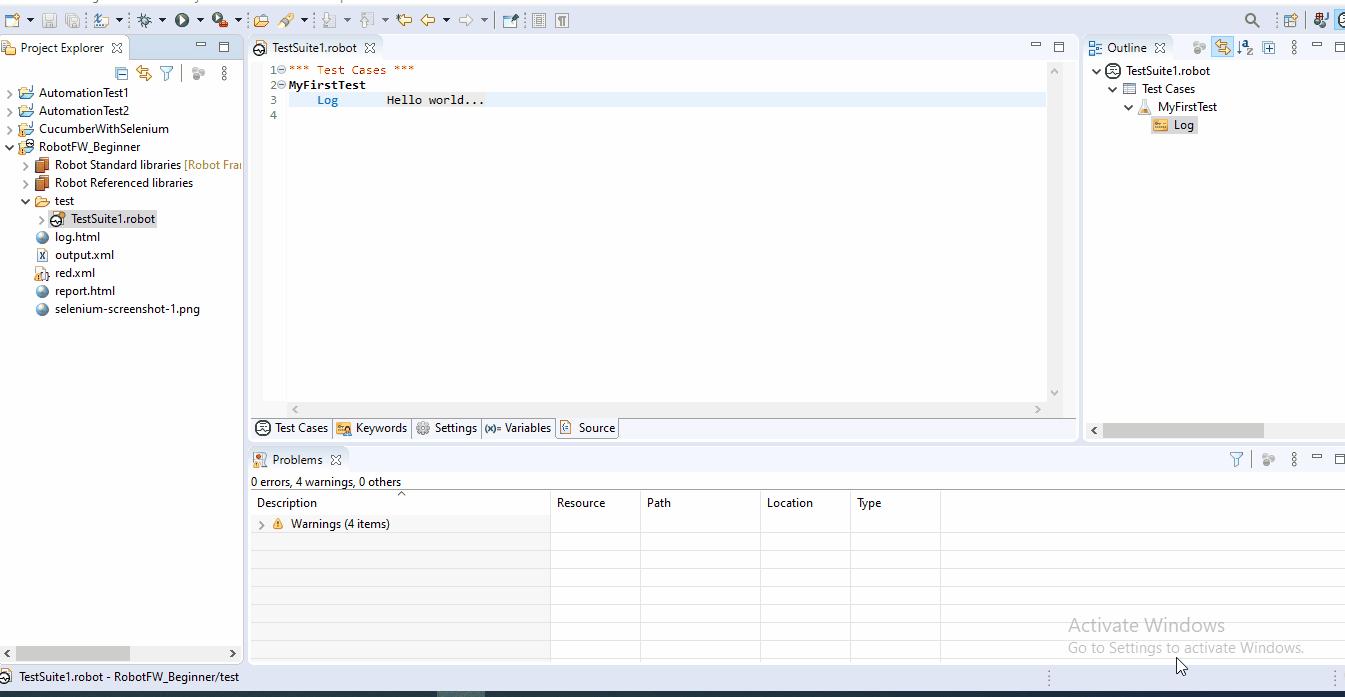Screen dimensions: 1345x697
Task: Toggle block selection mode icon
Action: click(539, 20)
